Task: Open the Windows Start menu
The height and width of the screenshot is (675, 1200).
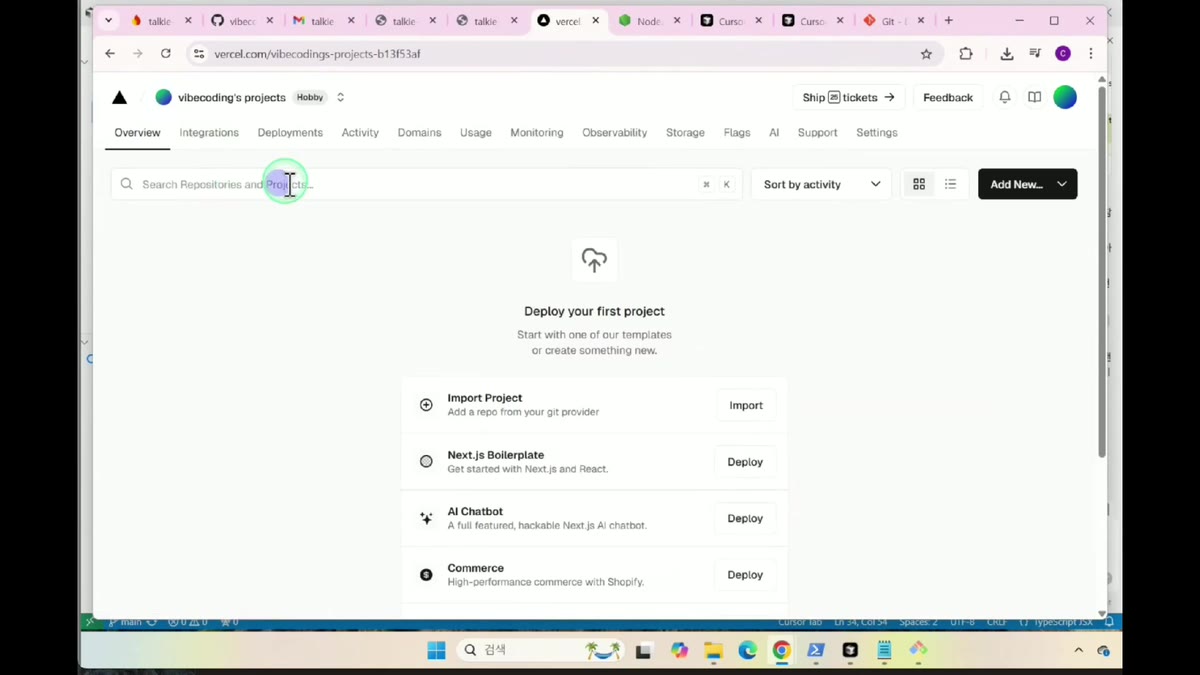Action: click(x=436, y=650)
